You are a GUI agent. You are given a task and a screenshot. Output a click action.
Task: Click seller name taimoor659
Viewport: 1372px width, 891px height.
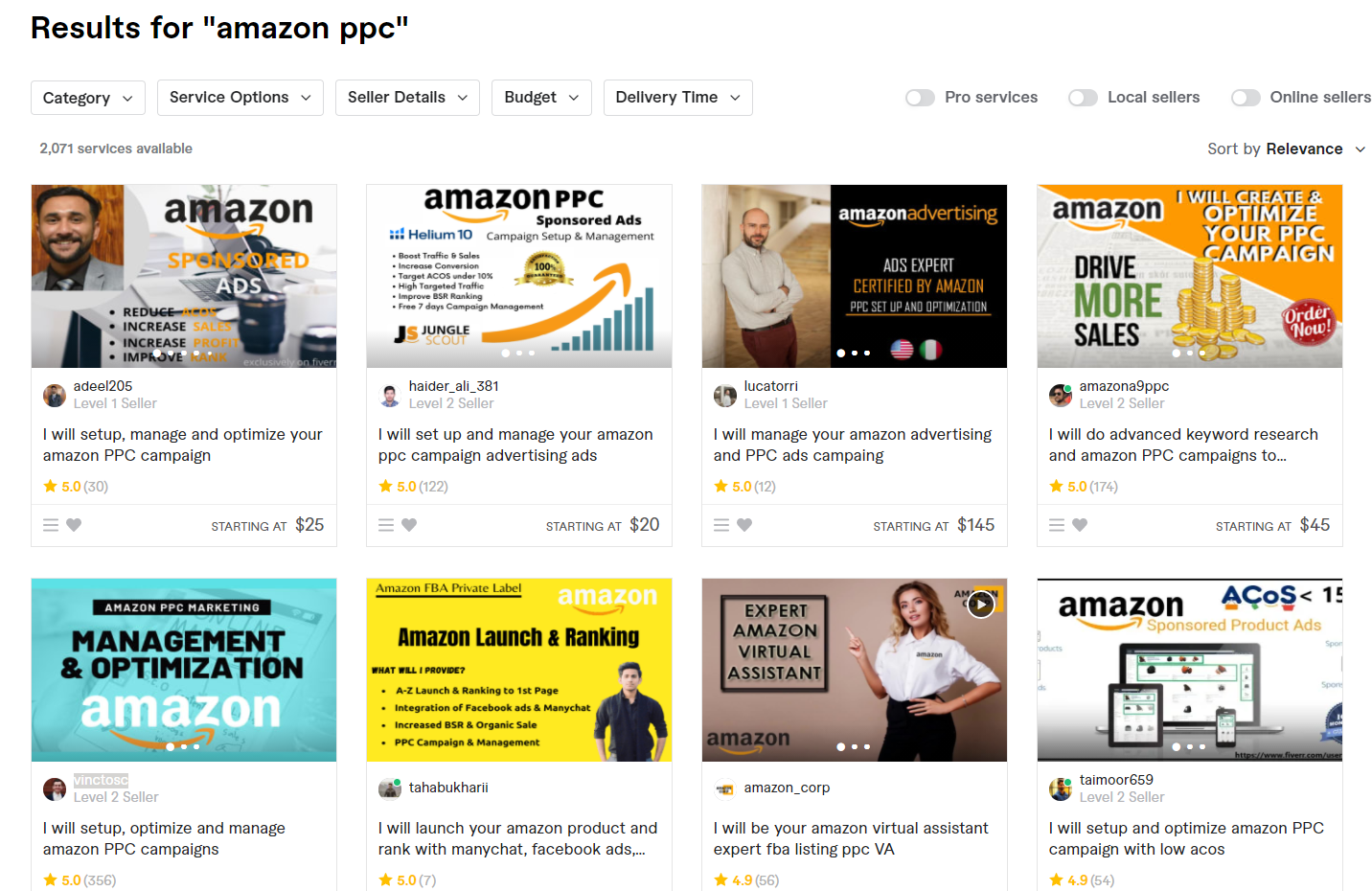(x=1116, y=780)
